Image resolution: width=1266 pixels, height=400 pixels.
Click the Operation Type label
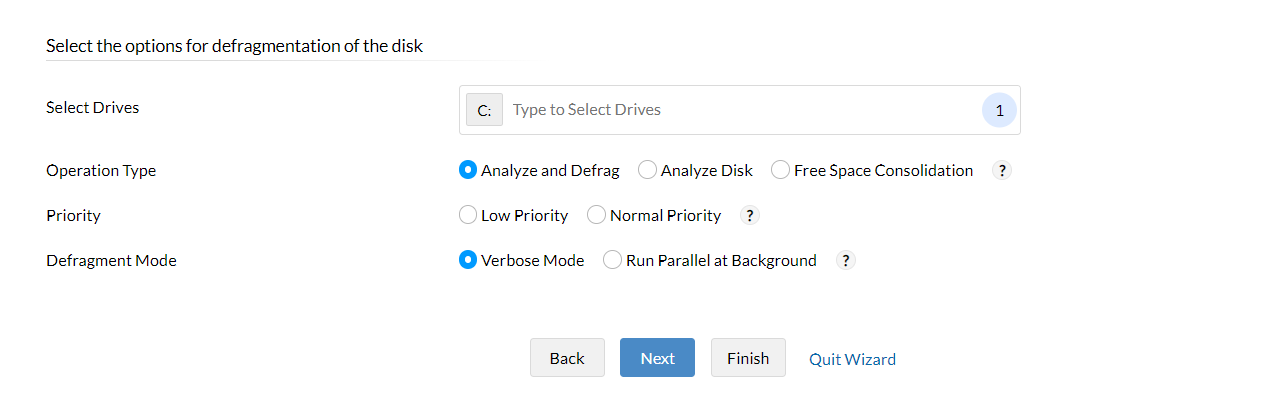point(101,171)
